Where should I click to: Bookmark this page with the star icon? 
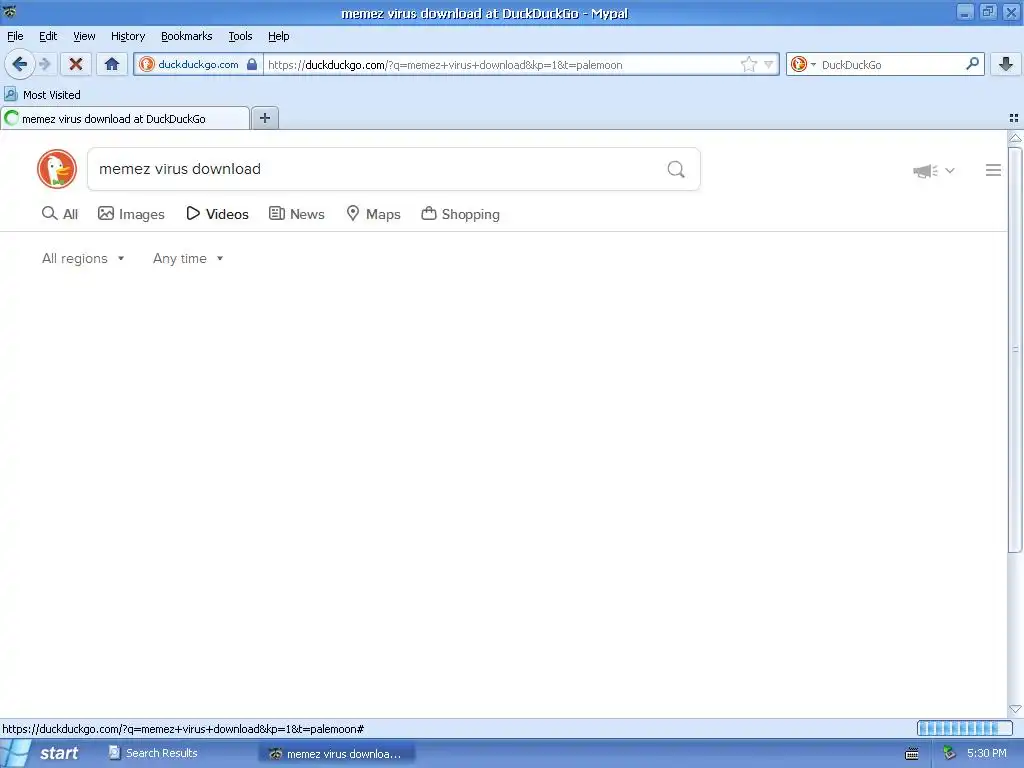click(x=748, y=64)
